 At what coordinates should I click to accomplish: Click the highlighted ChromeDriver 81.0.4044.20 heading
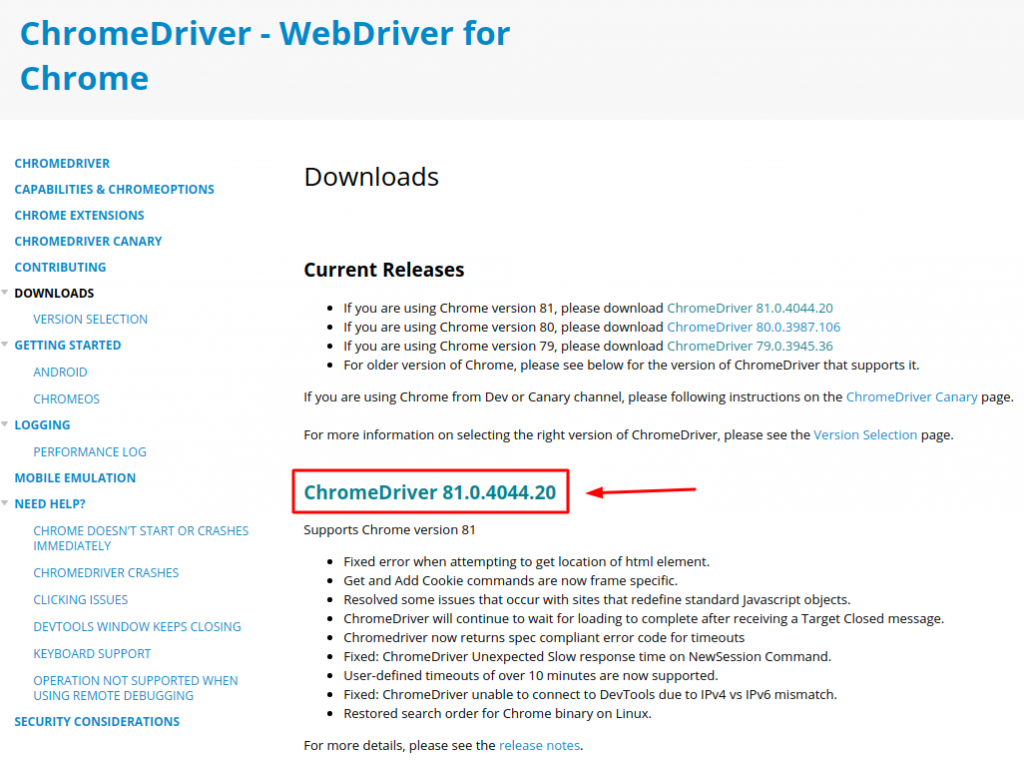pyautogui.click(x=430, y=491)
